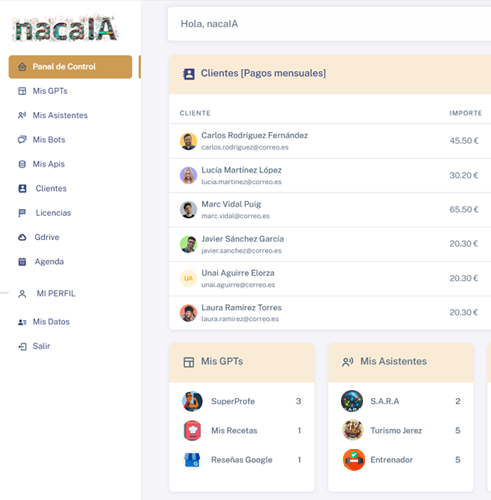Open the Turismo Jerez assistant
Image resolution: width=491 pixels, height=500 pixels.
(401, 430)
